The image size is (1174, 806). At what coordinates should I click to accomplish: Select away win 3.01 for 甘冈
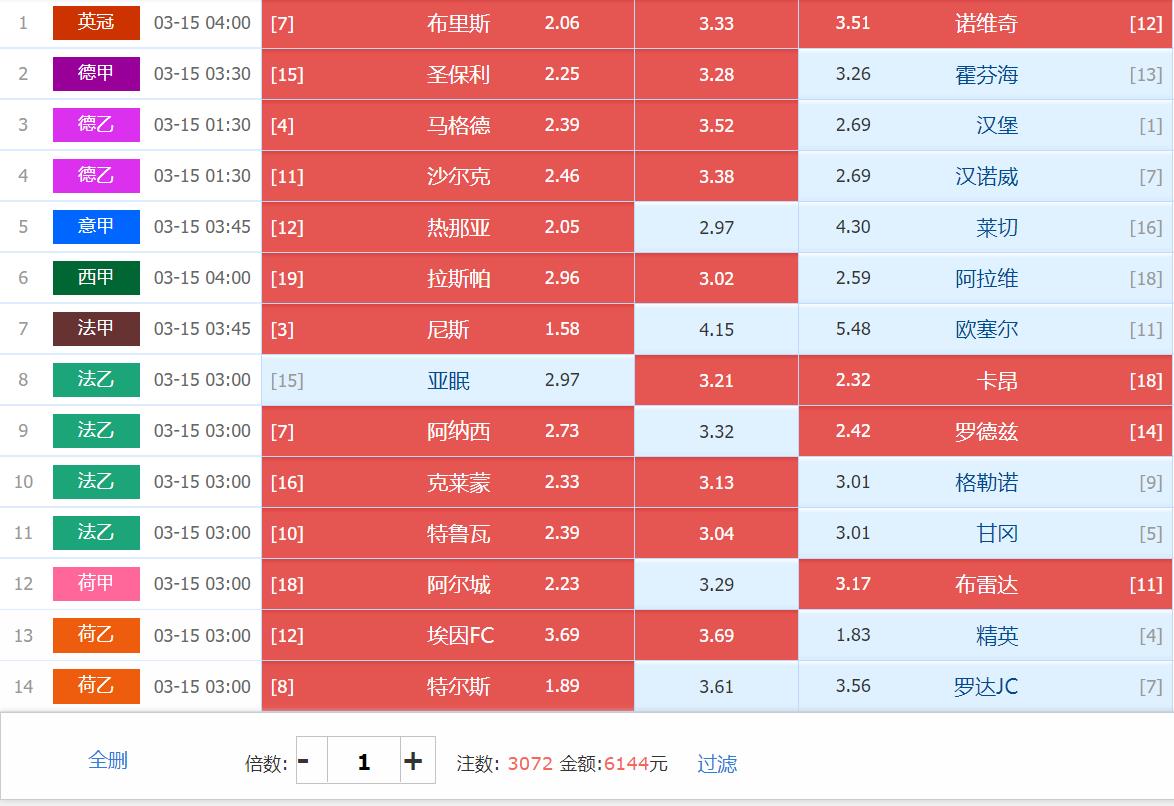(x=986, y=533)
